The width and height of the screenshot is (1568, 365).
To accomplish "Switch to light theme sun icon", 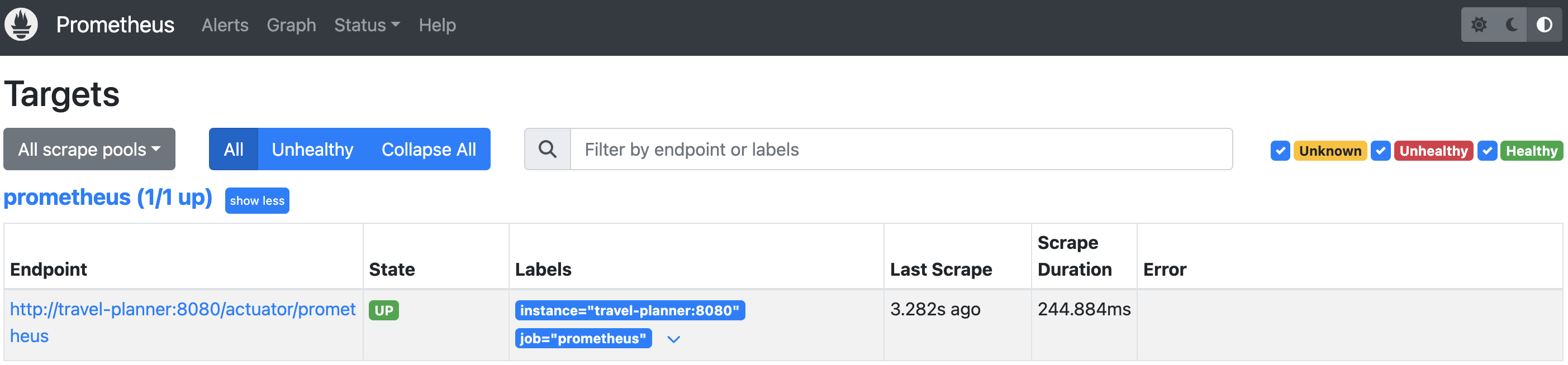I will [1479, 25].
